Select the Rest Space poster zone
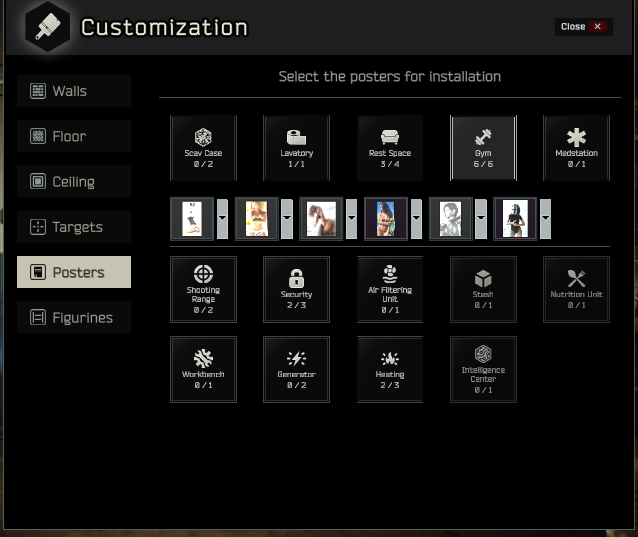 click(390, 148)
